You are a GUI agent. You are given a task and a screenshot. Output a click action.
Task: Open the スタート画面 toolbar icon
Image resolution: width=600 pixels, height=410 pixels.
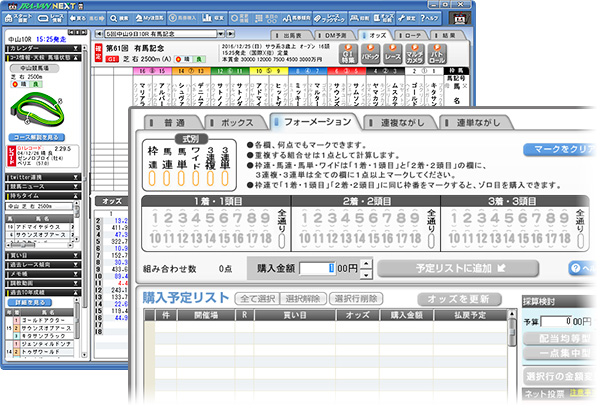[19, 18]
